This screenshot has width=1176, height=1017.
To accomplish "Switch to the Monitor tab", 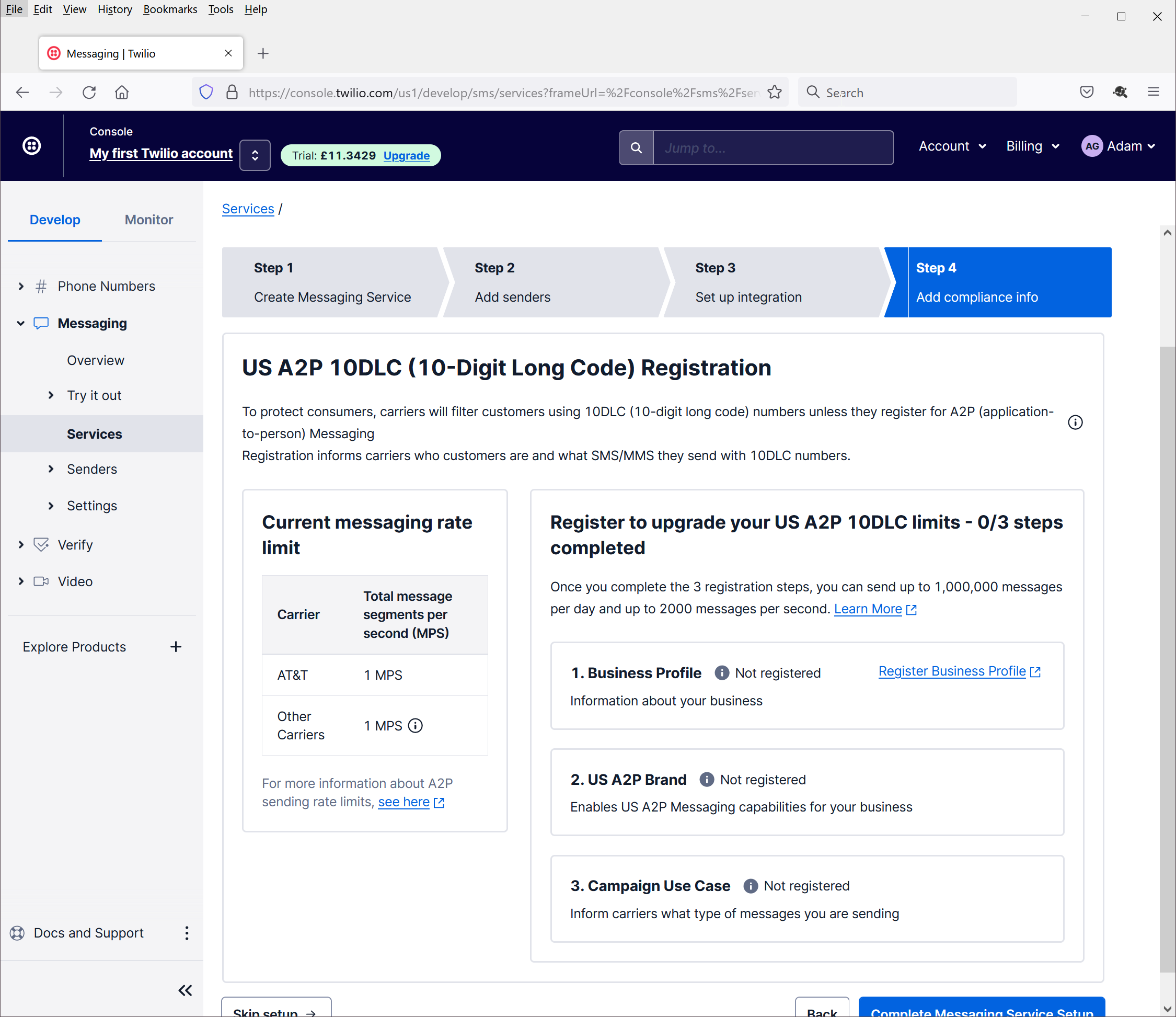I will pos(149,220).
